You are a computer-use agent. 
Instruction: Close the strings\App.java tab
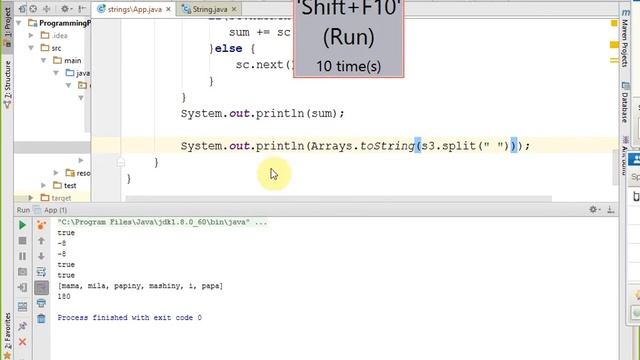168,9
